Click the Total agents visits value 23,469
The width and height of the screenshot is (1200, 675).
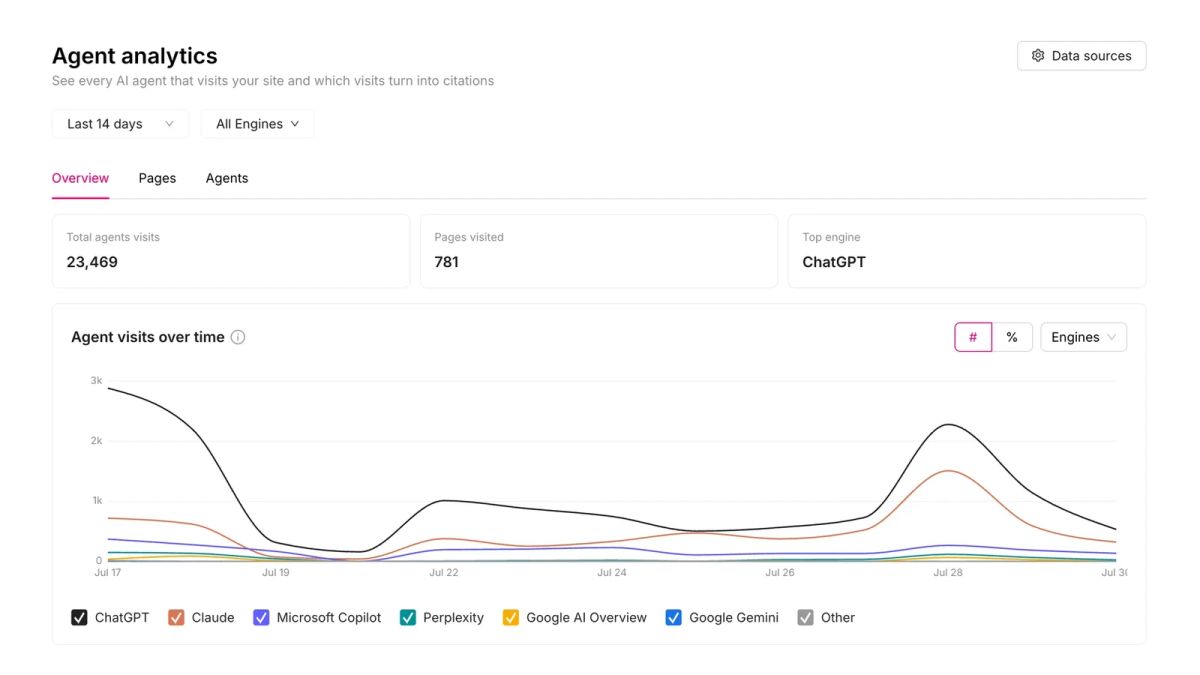coord(92,262)
